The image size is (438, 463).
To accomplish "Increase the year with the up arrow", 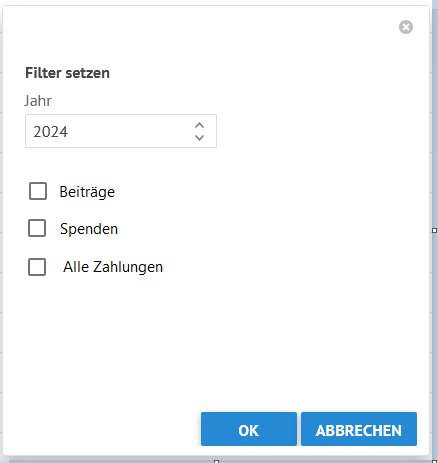I will (x=199, y=125).
